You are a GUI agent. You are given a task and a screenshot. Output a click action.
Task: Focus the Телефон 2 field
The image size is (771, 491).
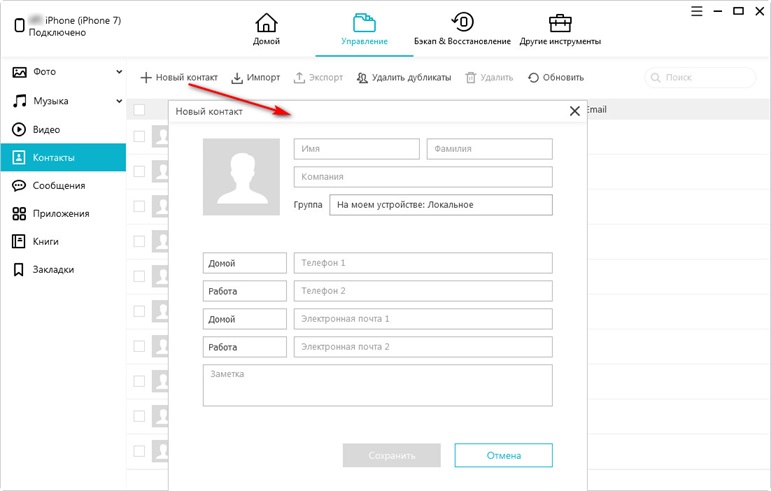pos(423,291)
